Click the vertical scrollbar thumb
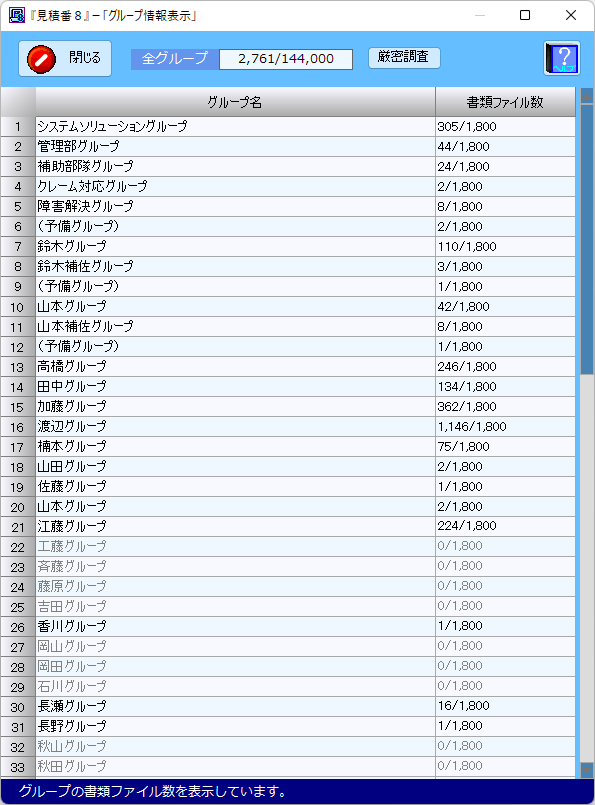Image resolution: width=595 pixels, height=805 pixels. (586, 239)
